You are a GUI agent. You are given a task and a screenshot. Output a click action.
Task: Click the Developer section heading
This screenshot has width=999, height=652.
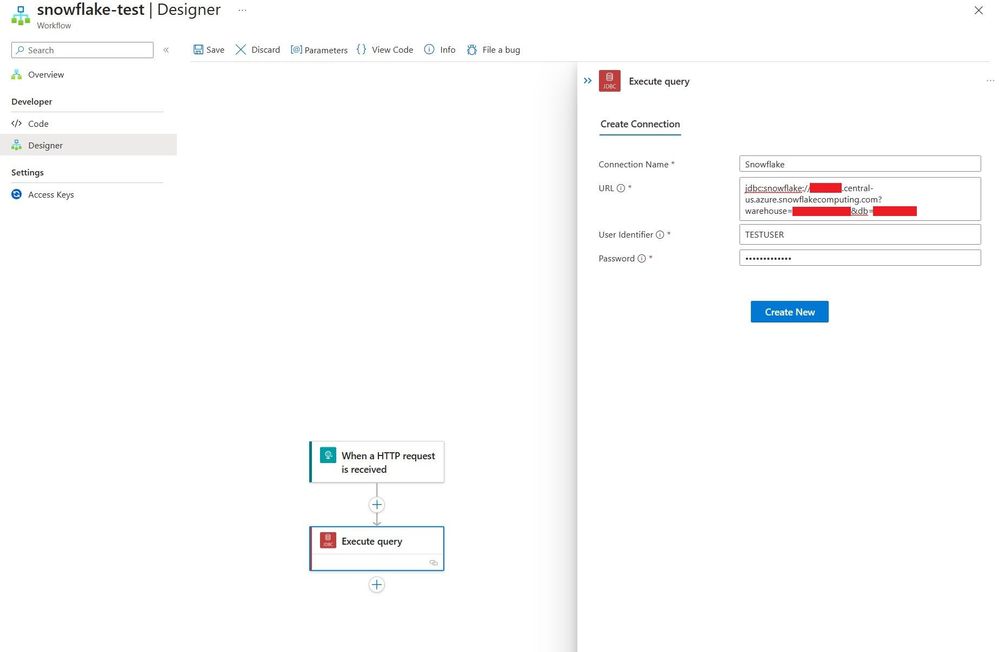32,101
